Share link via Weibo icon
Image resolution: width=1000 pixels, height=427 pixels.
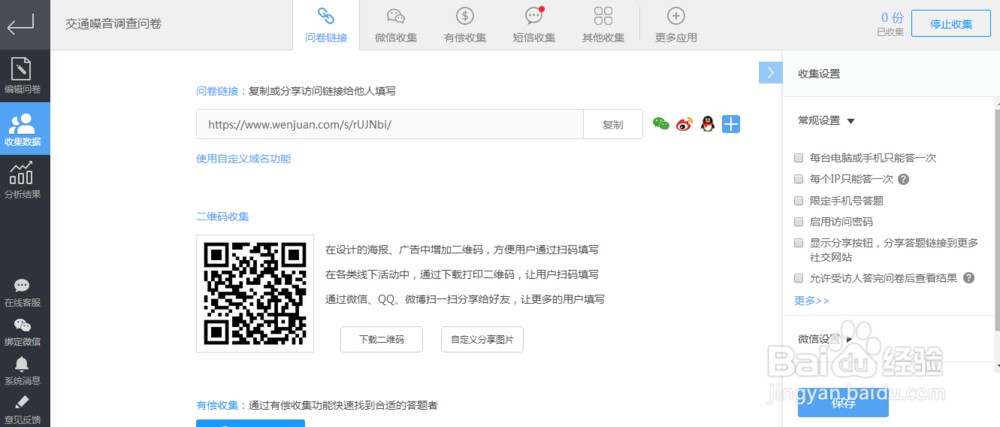point(684,124)
